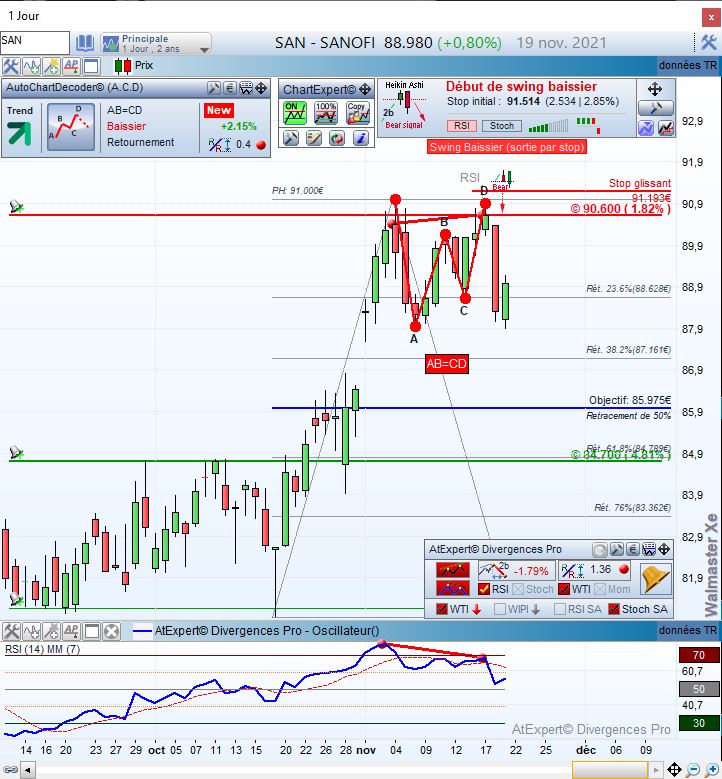Click the refresh icon in Divergences Pro header
Screen dimensions: 722x779
(x=600, y=550)
